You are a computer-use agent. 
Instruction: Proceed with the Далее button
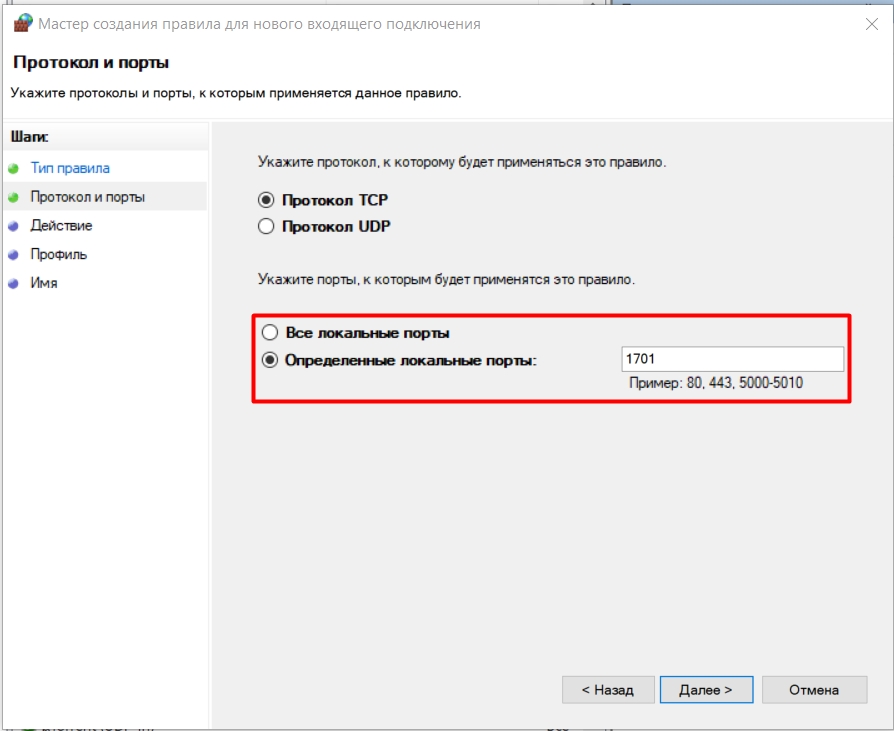706,690
